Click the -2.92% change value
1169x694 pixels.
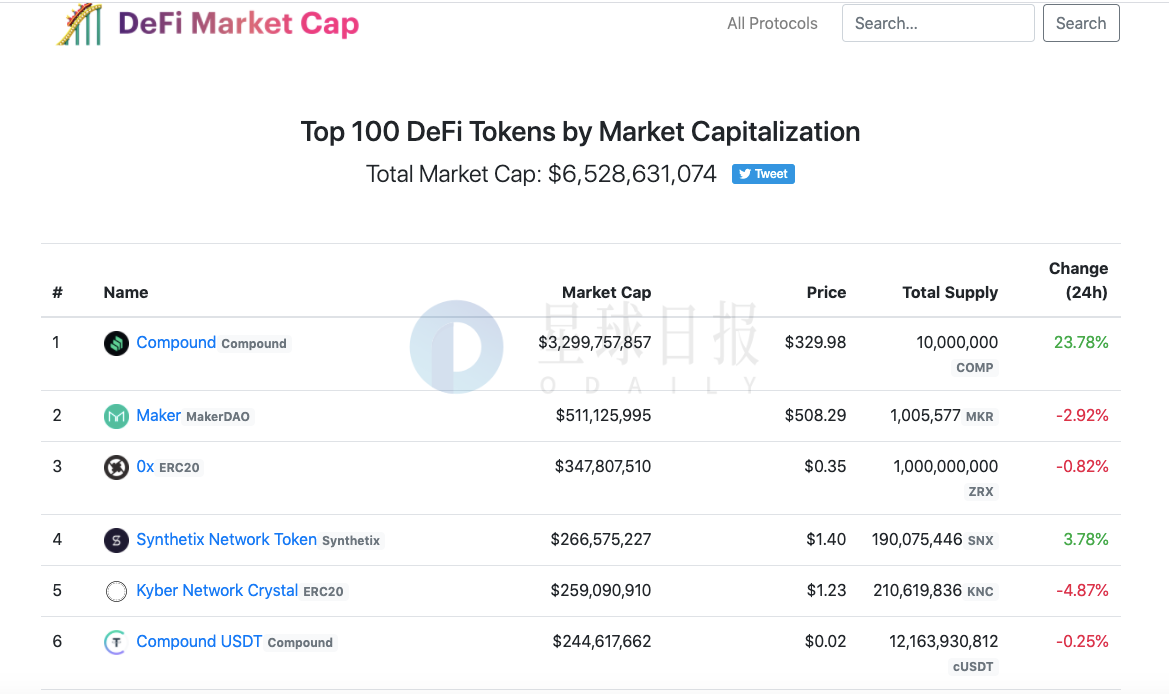(1082, 415)
